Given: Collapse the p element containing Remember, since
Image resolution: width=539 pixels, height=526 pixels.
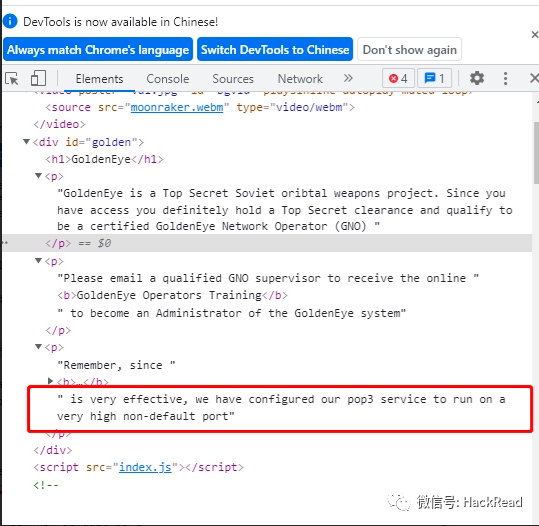Looking at the screenshot, I should point(38,347).
